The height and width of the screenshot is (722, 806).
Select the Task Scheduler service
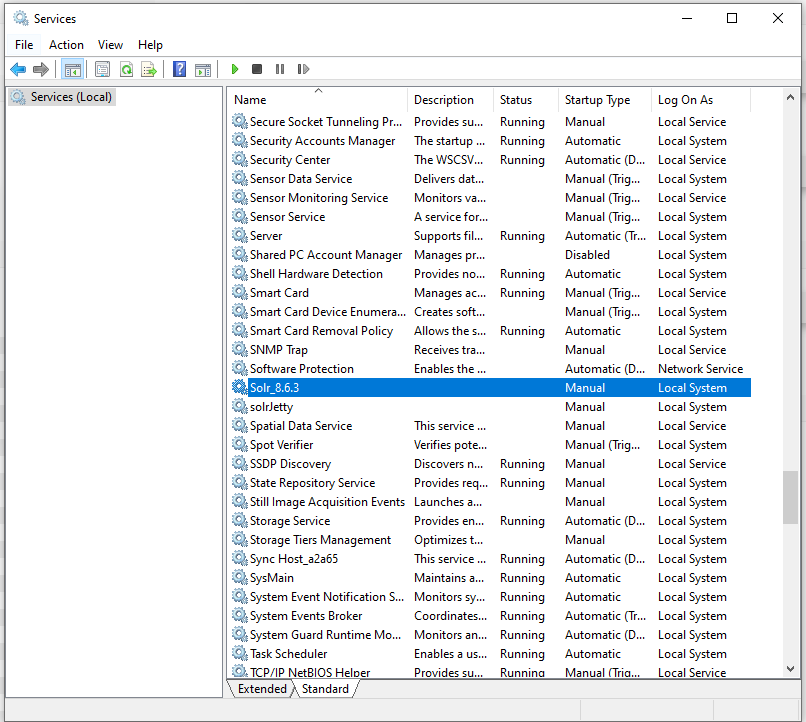[x=288, y=654]
